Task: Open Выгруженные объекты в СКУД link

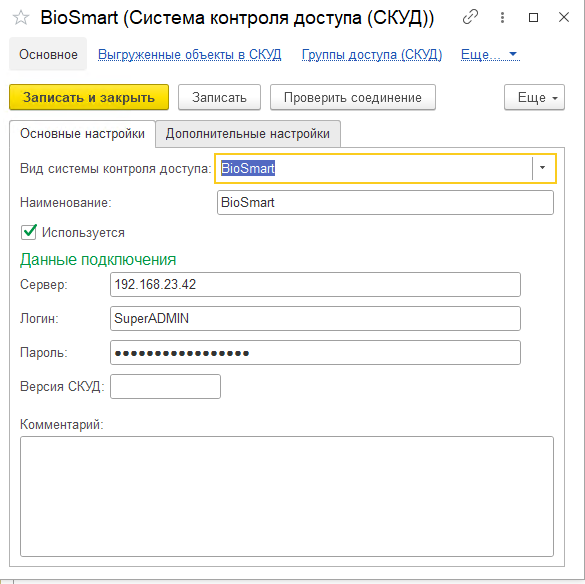Action: coord(189,54)
